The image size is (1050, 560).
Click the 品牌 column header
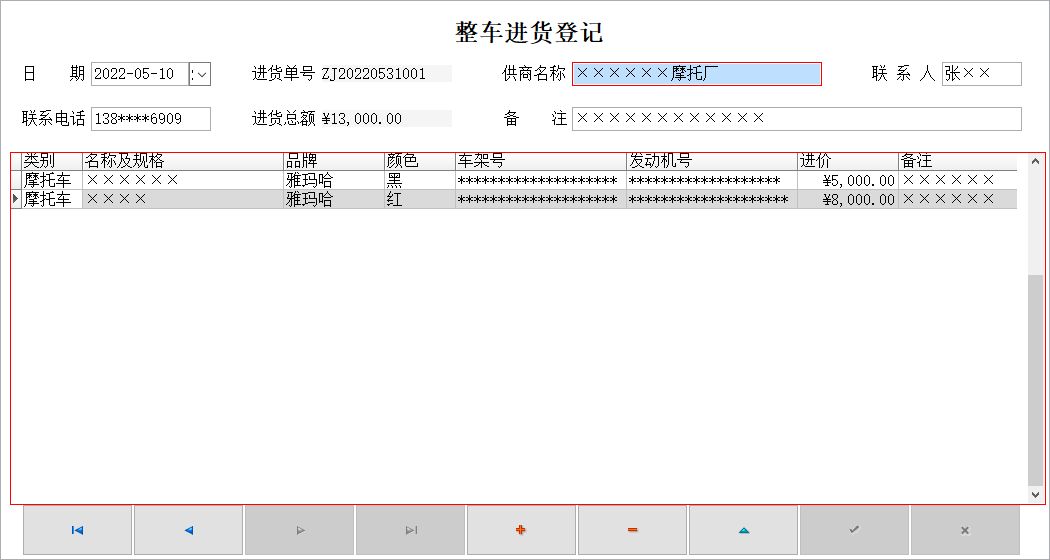334,161
